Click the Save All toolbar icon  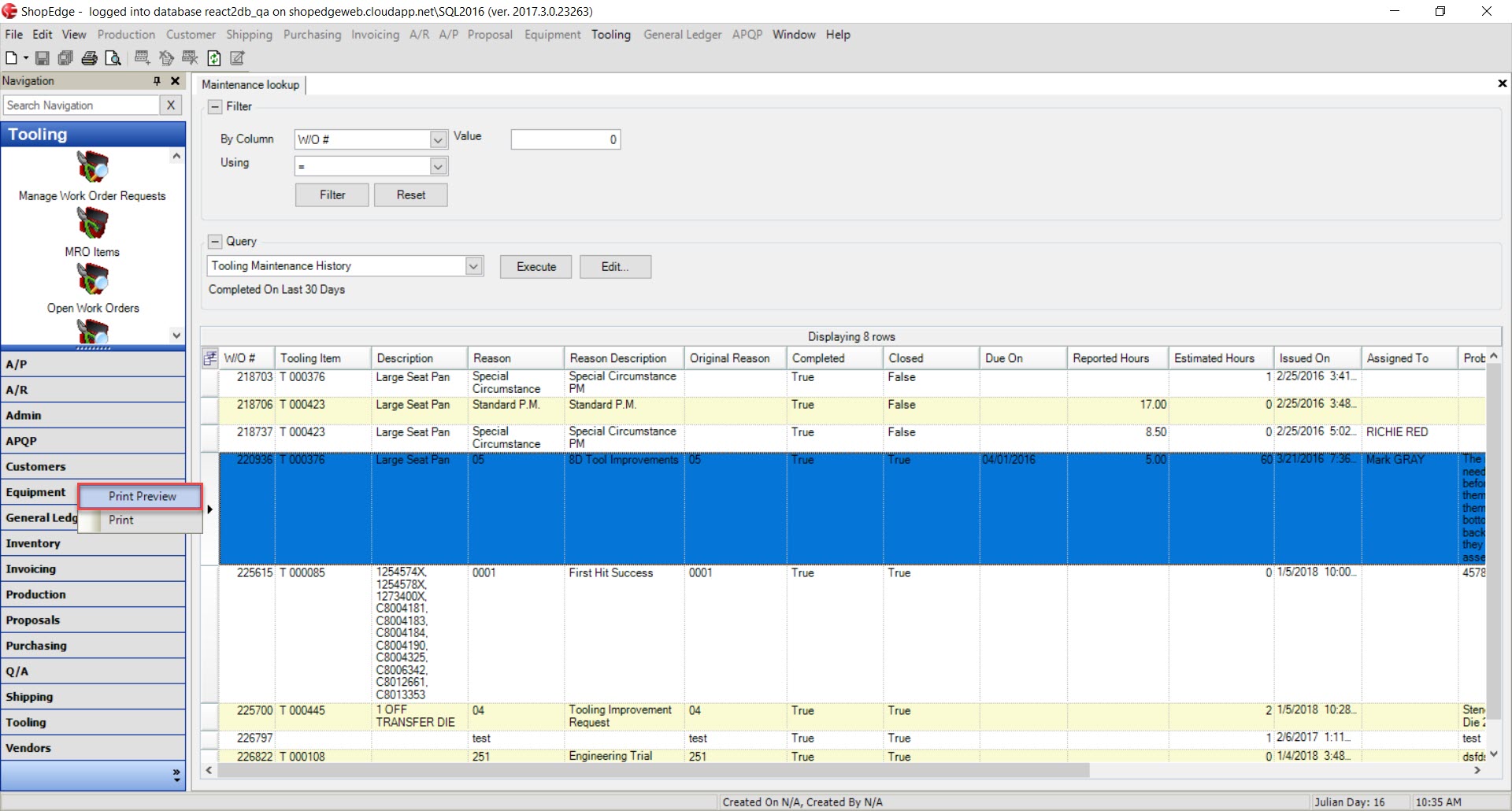click(66, 57)
